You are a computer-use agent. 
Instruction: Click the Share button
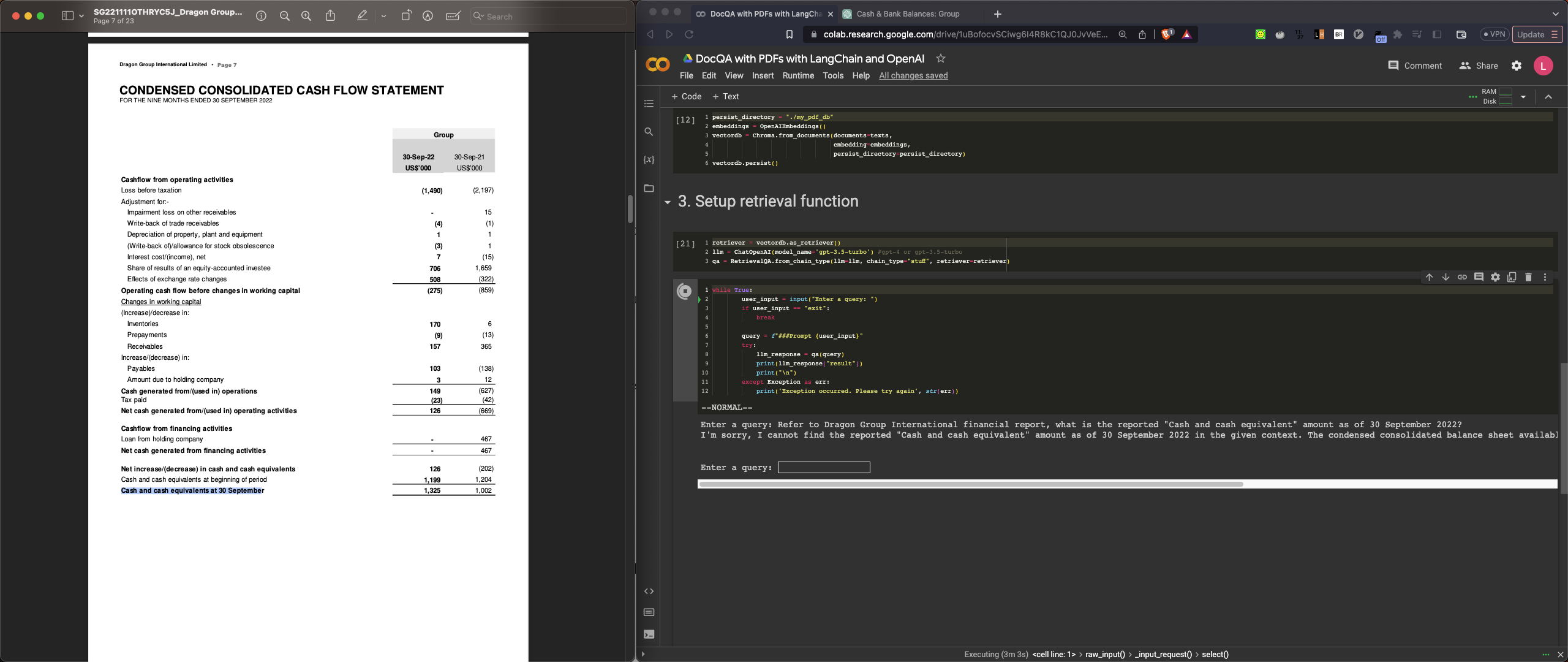pyautogui.click(x=1479, y=66)
